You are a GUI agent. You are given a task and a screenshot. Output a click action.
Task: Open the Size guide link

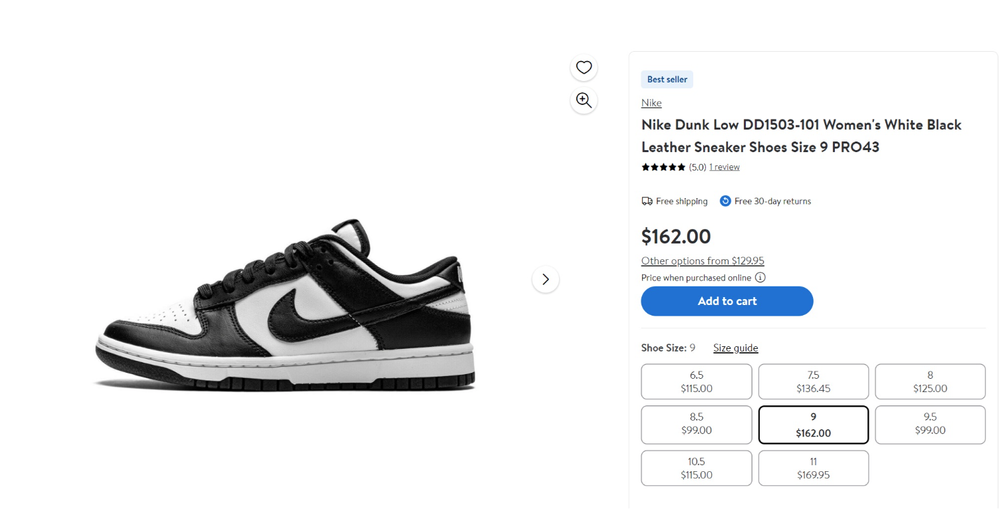click(x=735, y=348)
